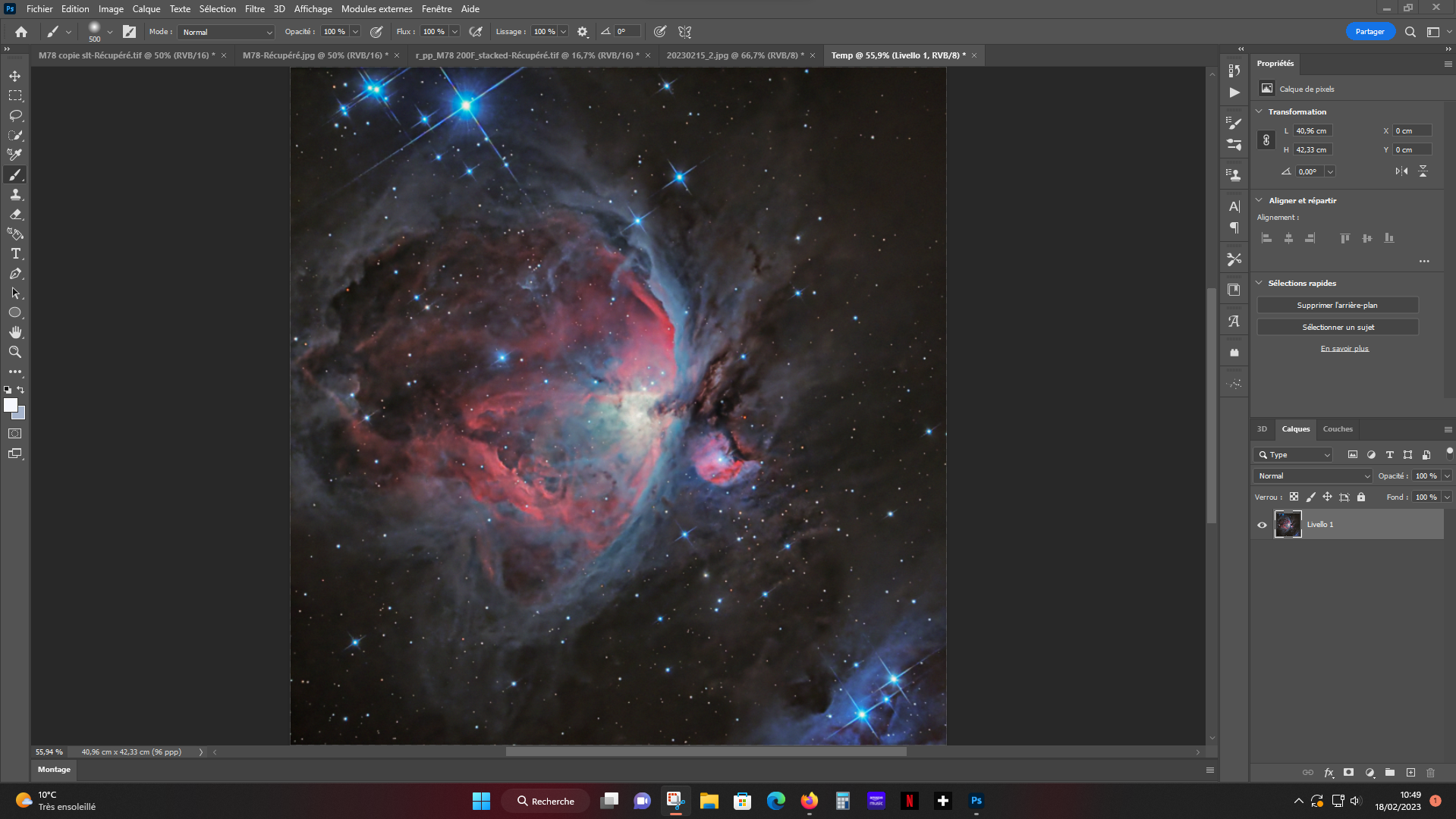Click the horizontal canvas scrollbar
Image resolution: width=1456 pixels, height=819 pixels.
(706, 752)
